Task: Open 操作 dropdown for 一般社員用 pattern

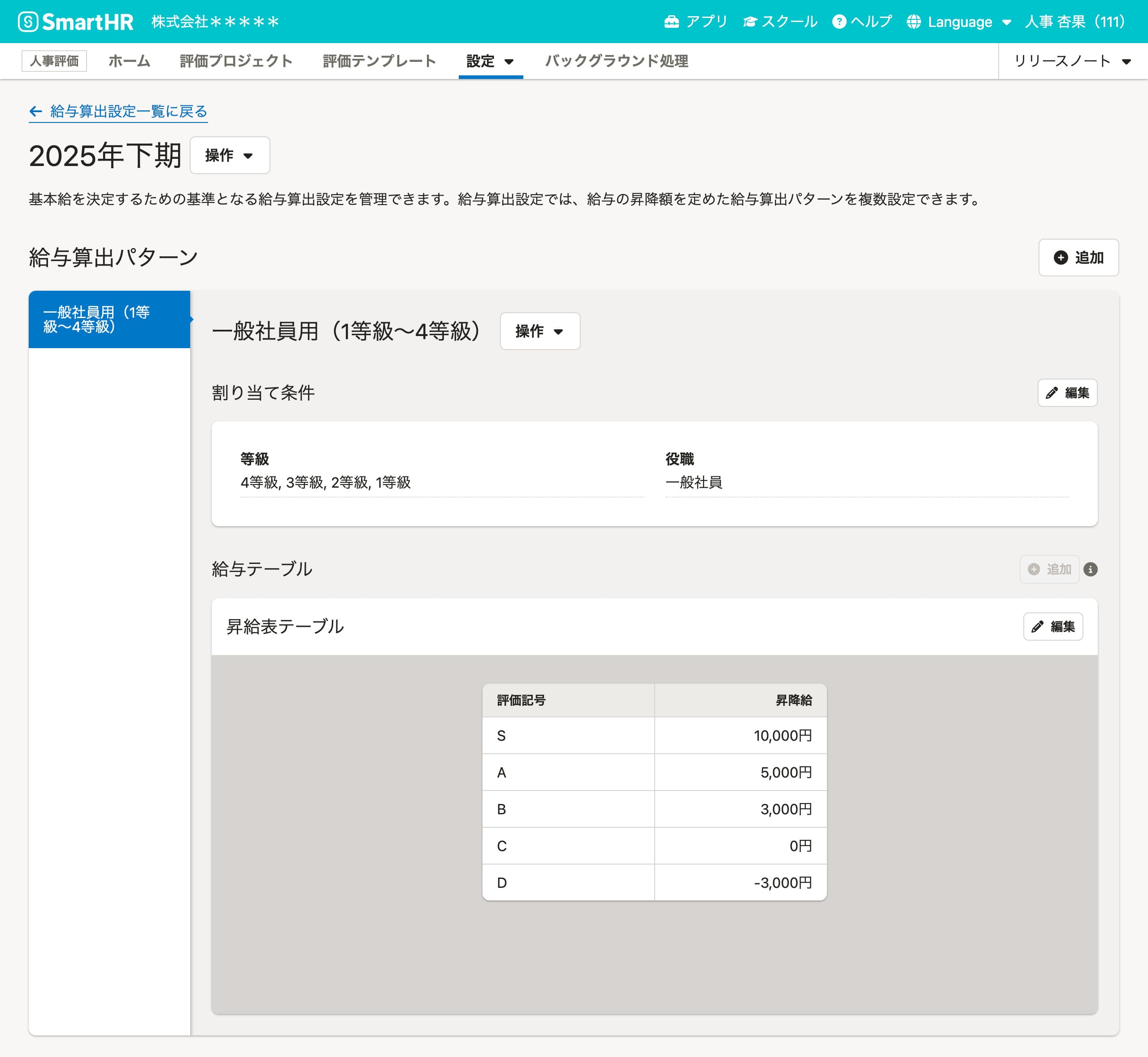Action: [540, 331]
